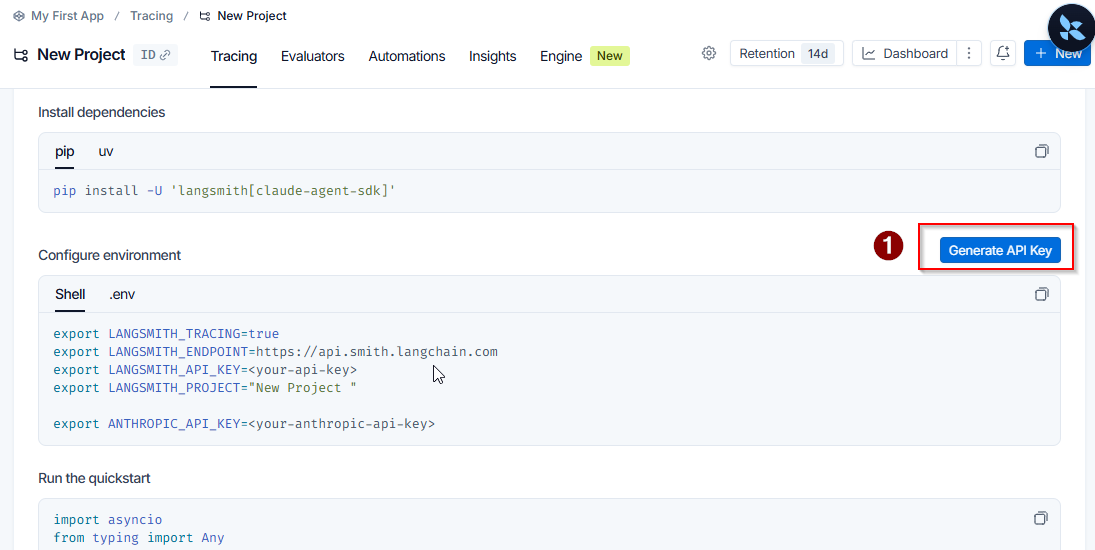Click the floating assistant avatar icon
Viewport: 1095px width, 550px height.
click(x=1073, y=27)
